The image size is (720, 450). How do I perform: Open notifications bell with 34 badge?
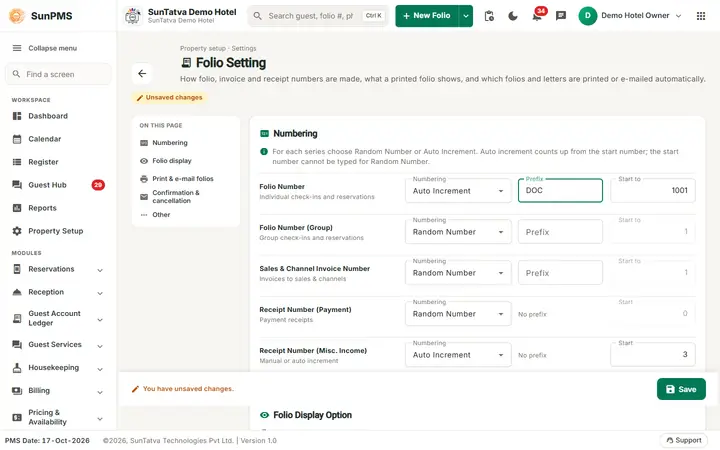[x=537, y=16]
